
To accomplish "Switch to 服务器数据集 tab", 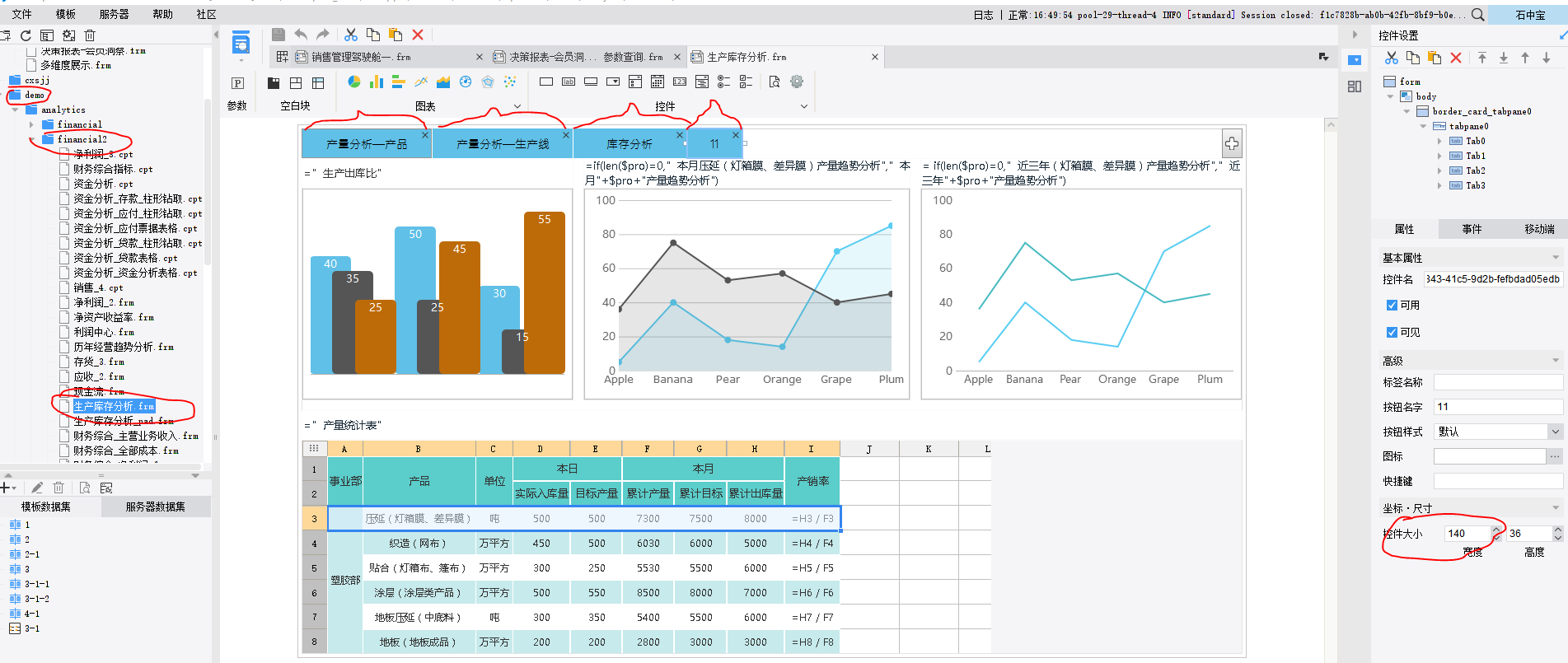I will [x=156, y=507].
